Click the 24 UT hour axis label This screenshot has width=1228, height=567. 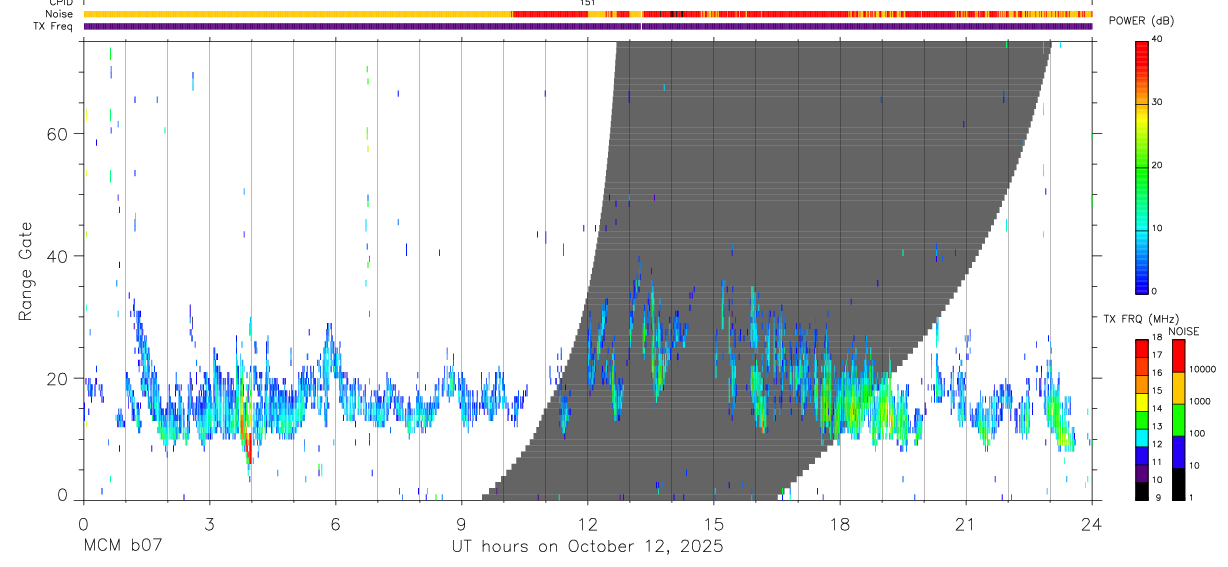[1091, 524]
